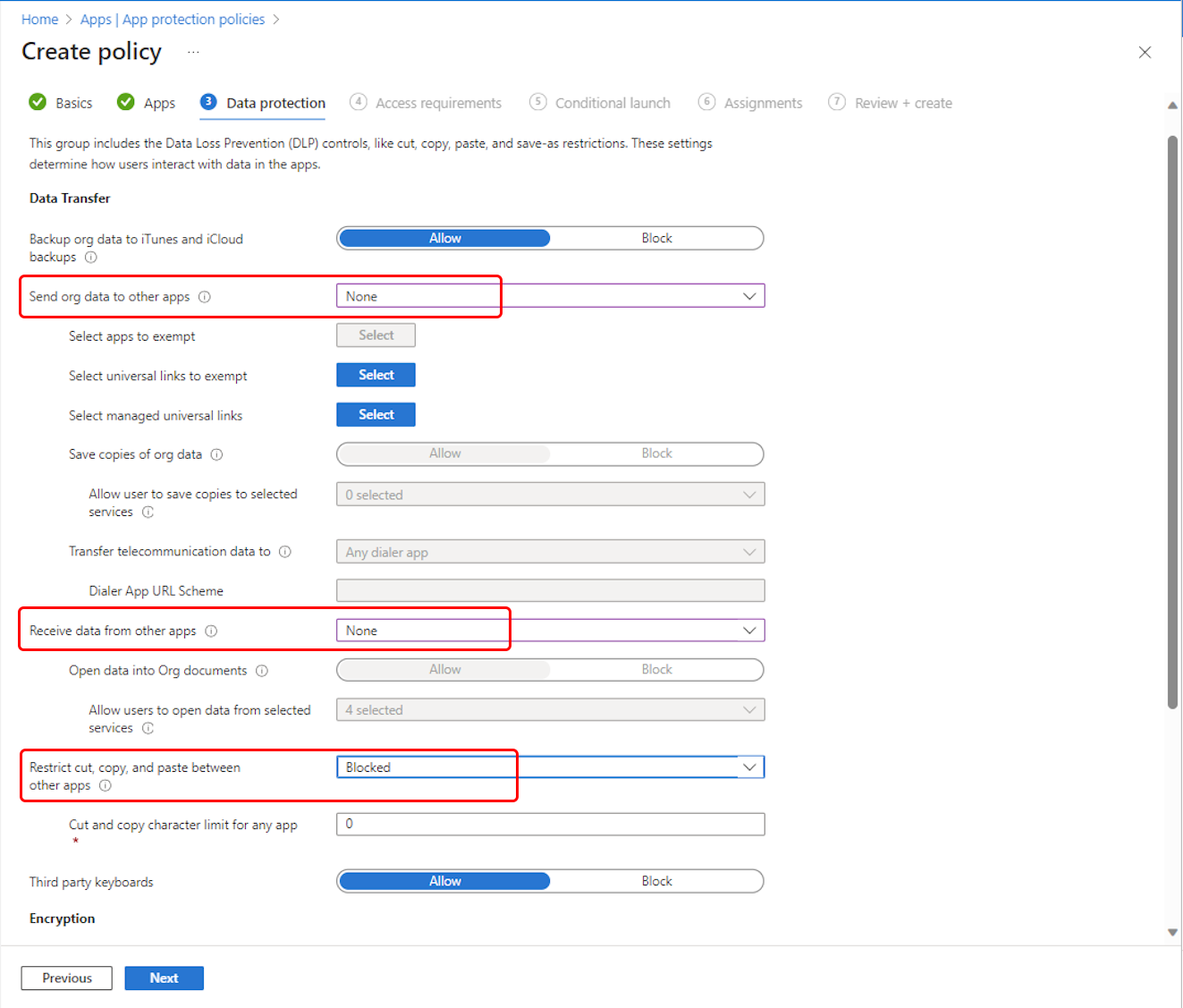Open the 0 selected services dropdown
This screenshot has height=1008, width=1183.
tap(550, 495)
